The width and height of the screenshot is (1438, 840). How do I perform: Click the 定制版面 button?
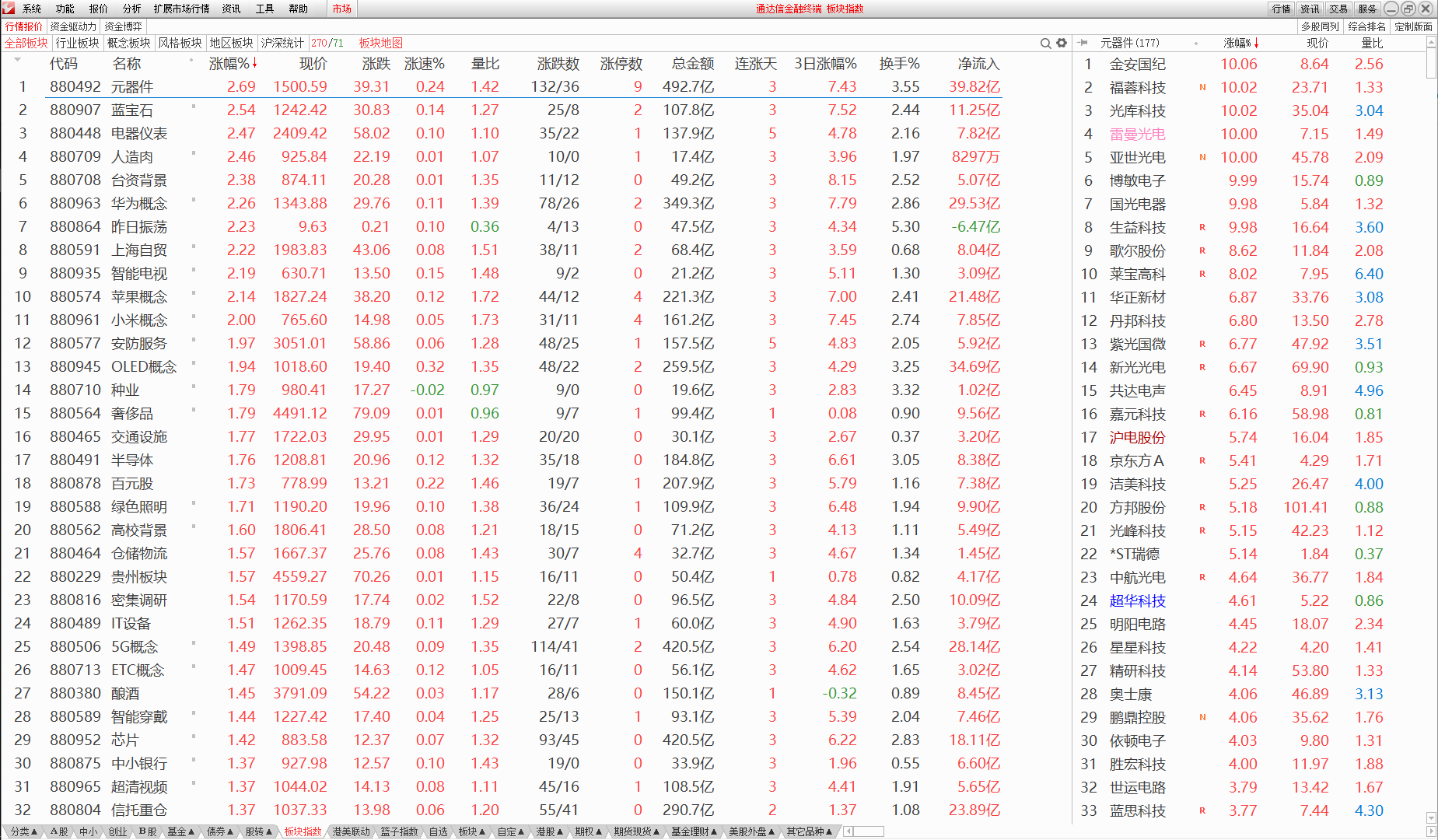tap(1414, 26)
